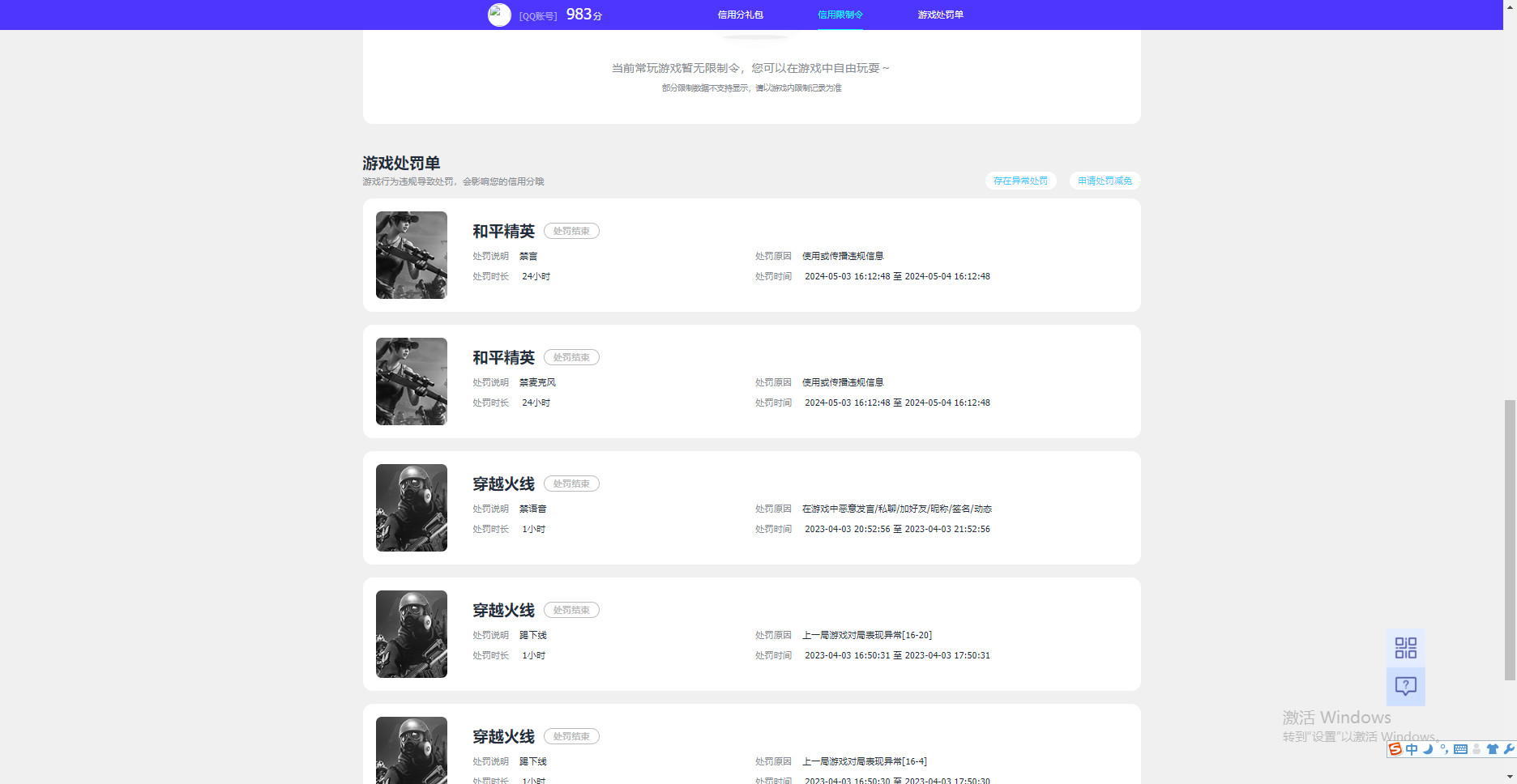Click the Sogou input method logo
This screenshot has height=784, width=1517.
coord(1395,749)
